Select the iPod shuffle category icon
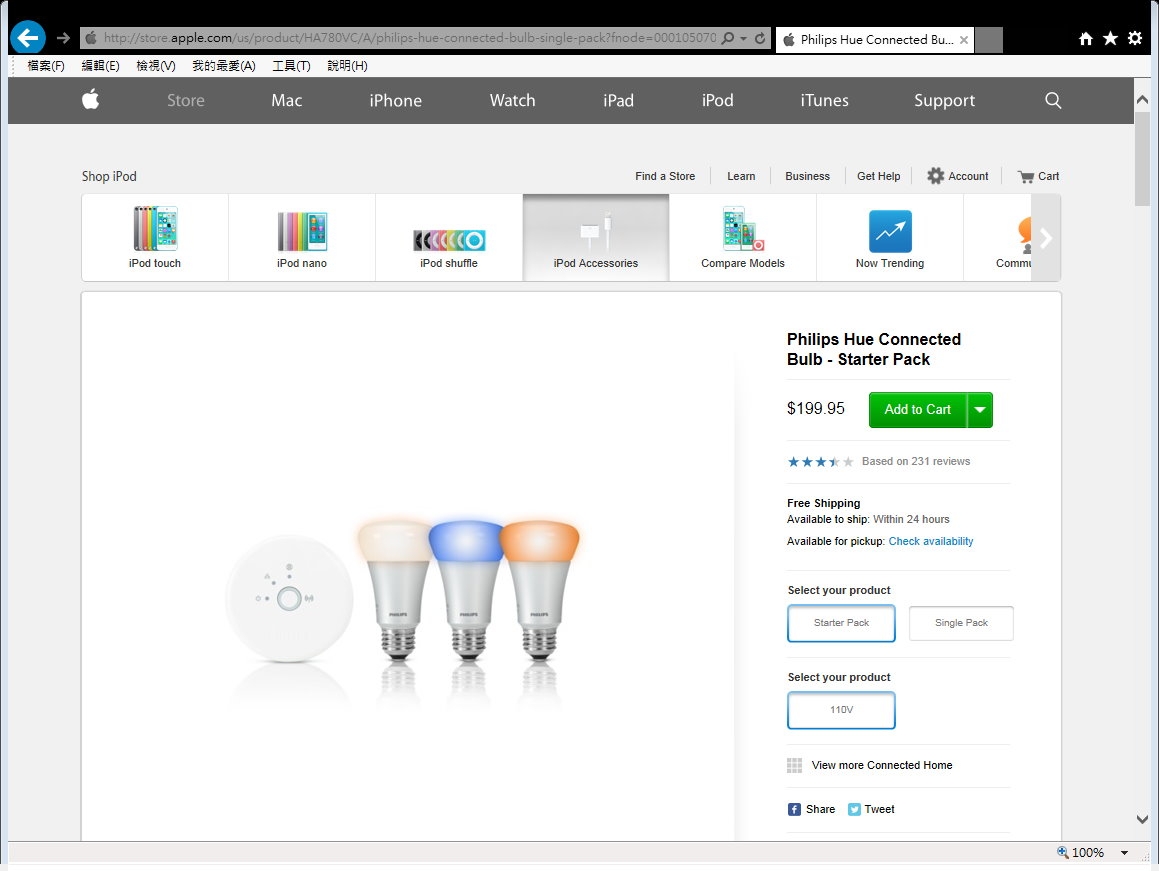 (x=449, y=240)
